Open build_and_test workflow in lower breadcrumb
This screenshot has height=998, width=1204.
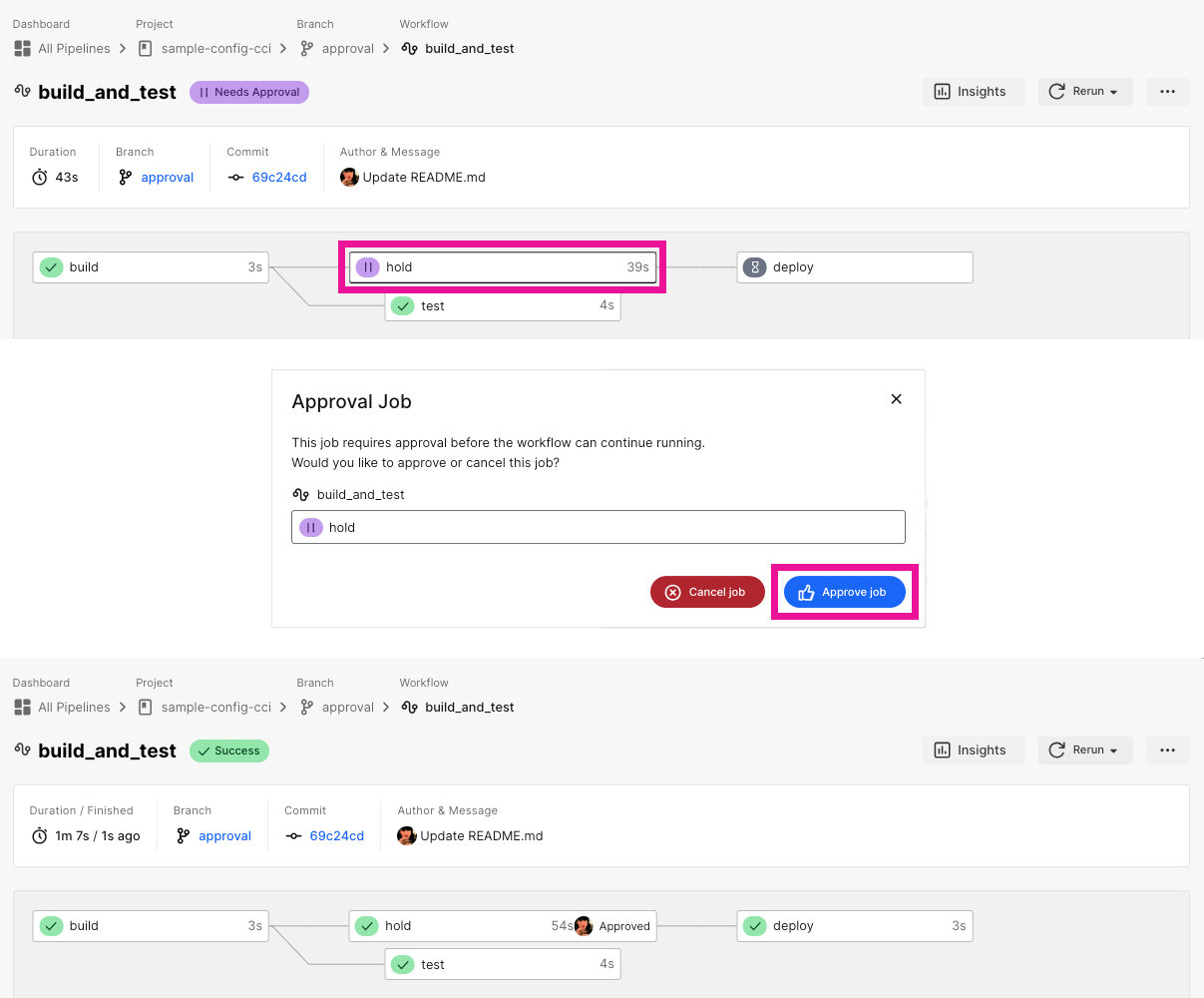(458, 707)
